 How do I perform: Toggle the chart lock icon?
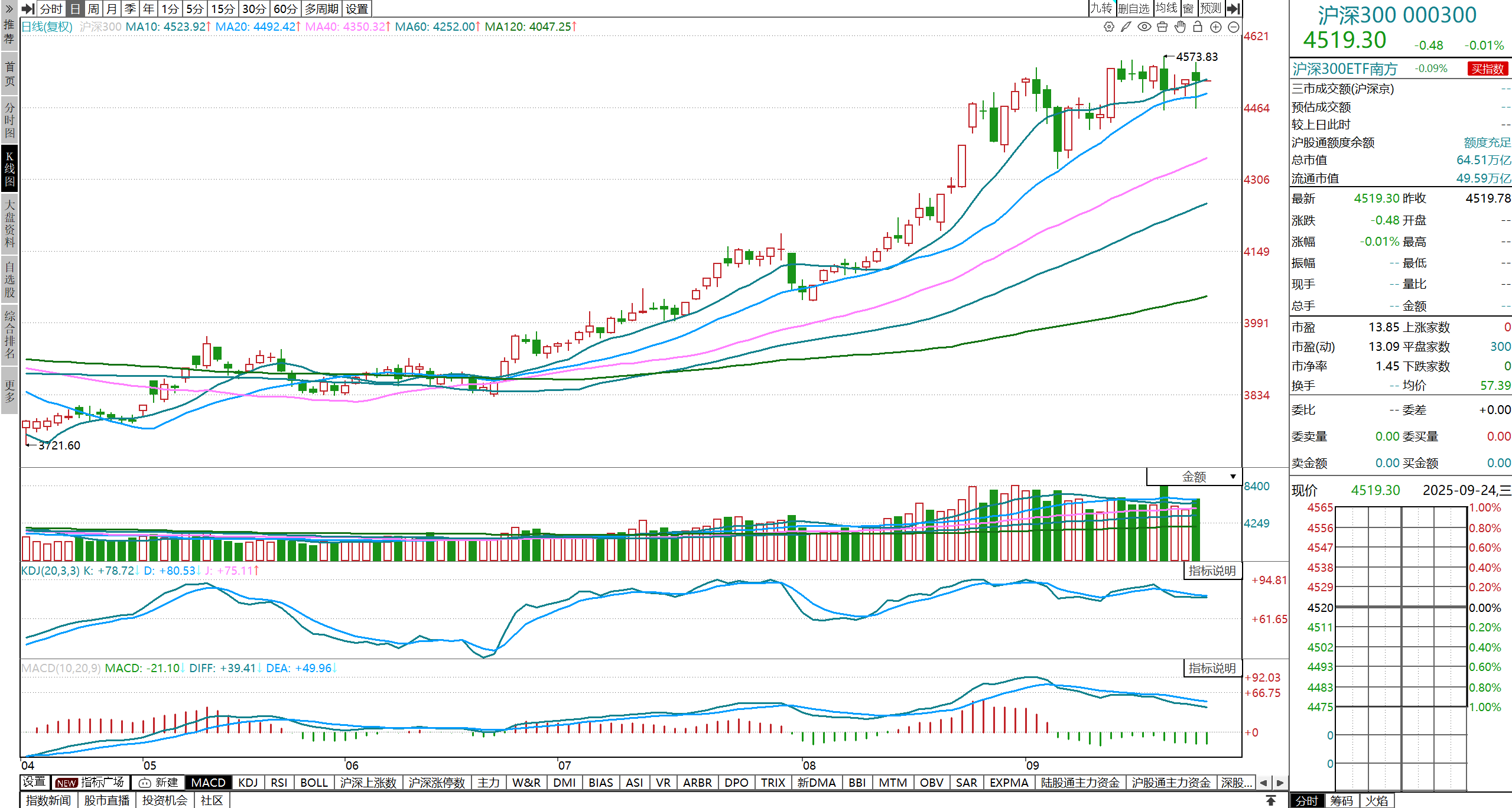point(1198,27)
